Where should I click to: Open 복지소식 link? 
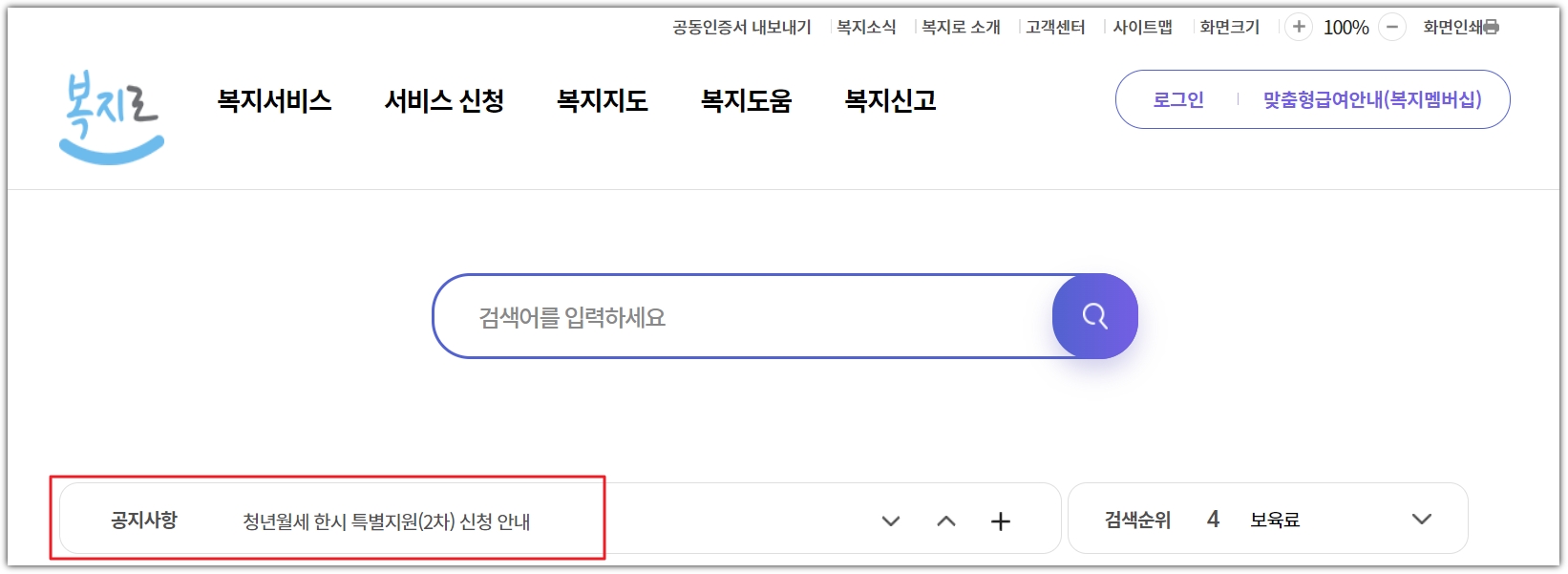[x=866, y=27]
